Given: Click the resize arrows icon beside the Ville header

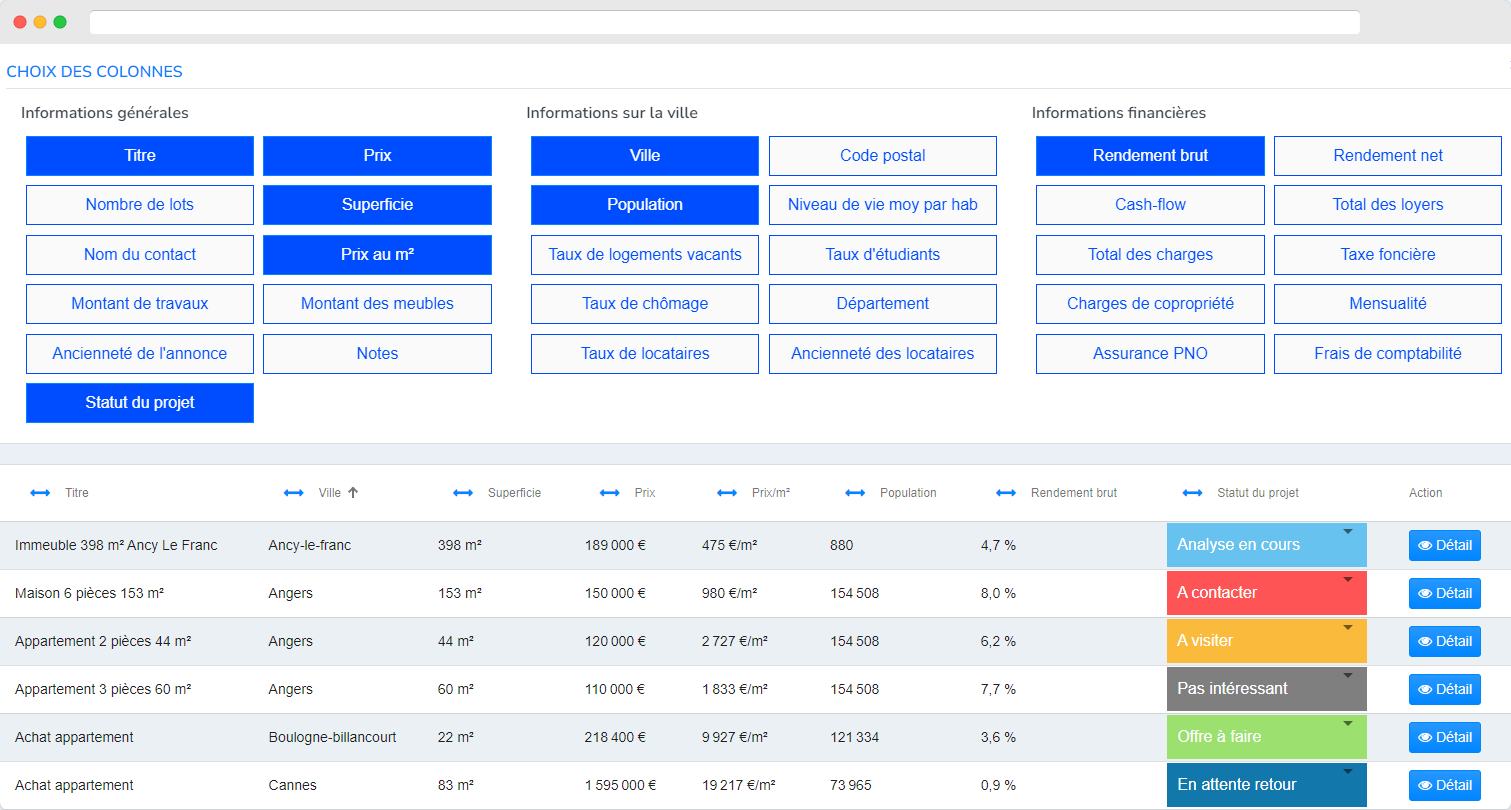Looking at the screenshot, I should click(x=293, y=492).
